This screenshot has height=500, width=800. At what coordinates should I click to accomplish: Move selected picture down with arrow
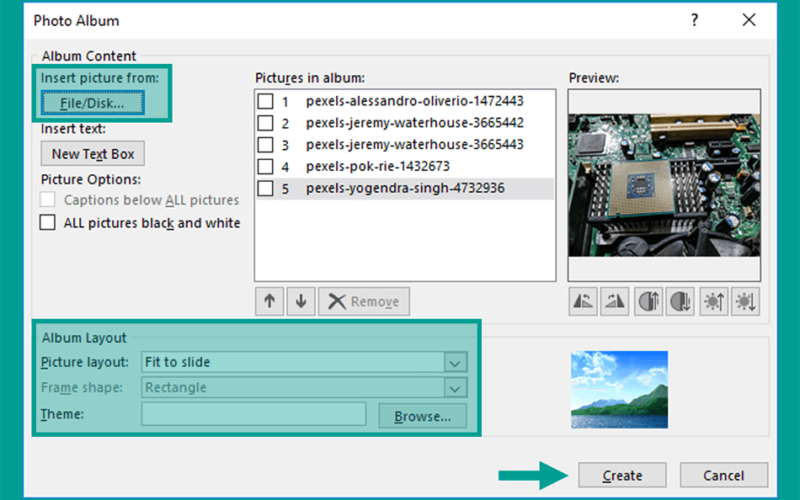[x=301, y=302]
